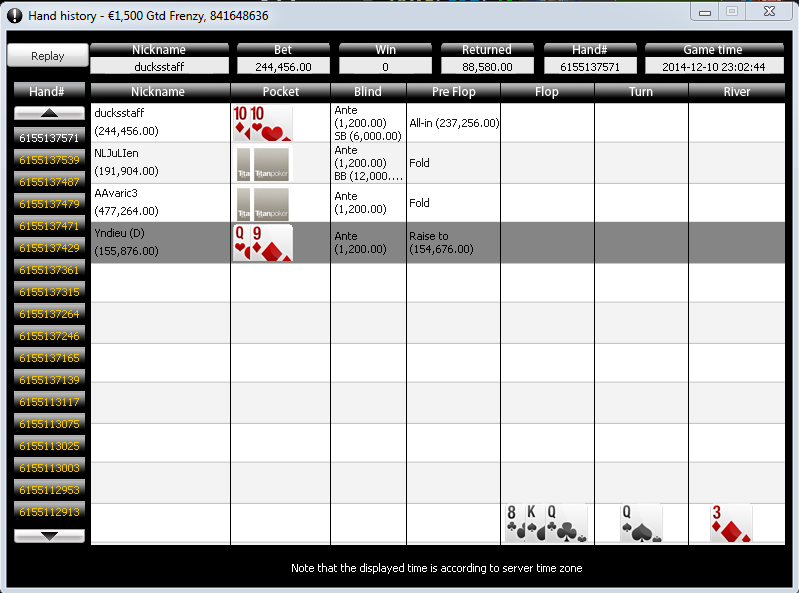799x593 pixels.
Task: Open hand 6155137139
Action: [49, 380]
